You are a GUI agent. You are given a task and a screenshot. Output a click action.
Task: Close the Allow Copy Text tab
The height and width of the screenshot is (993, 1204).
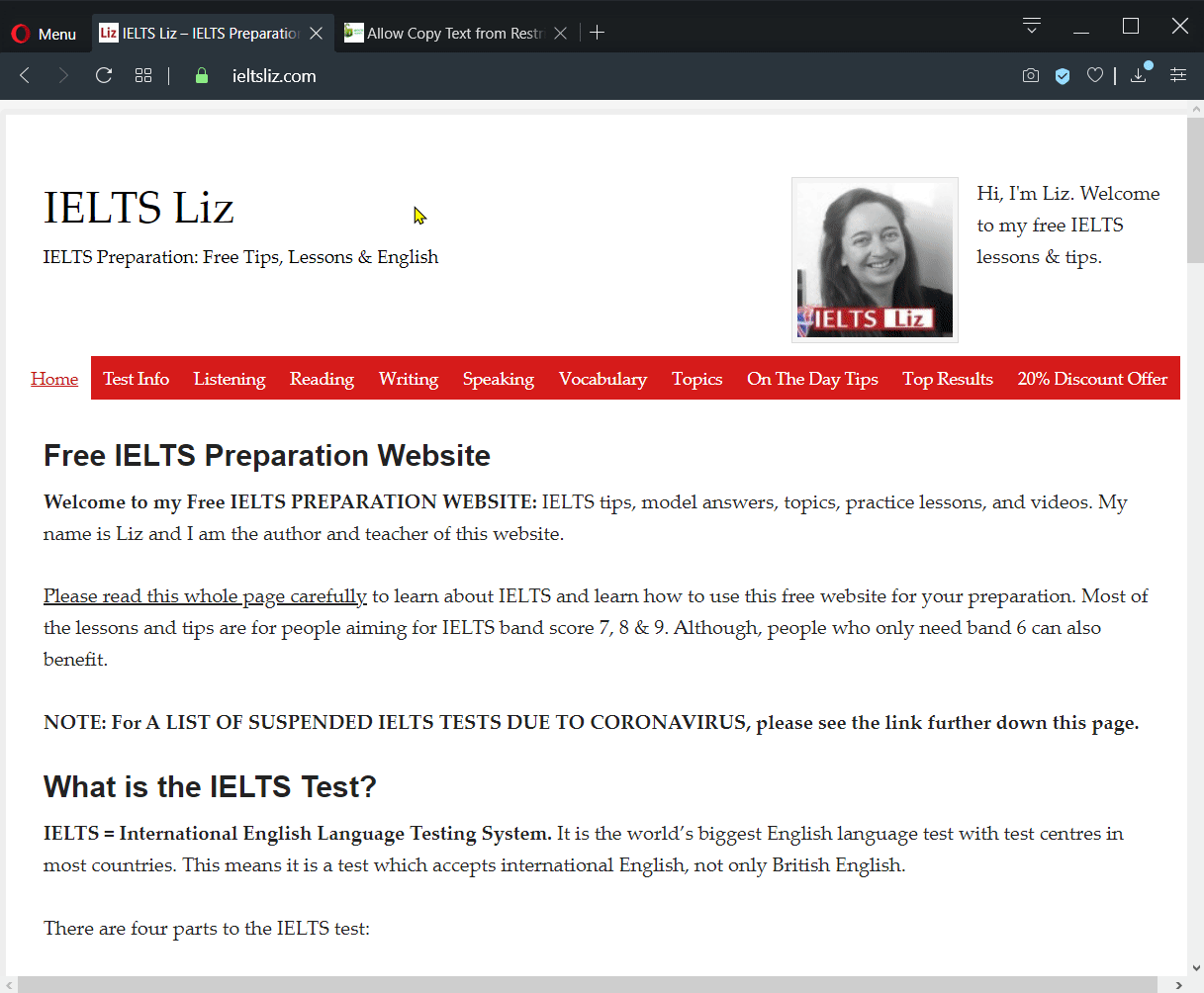click(x=560, y=34)
